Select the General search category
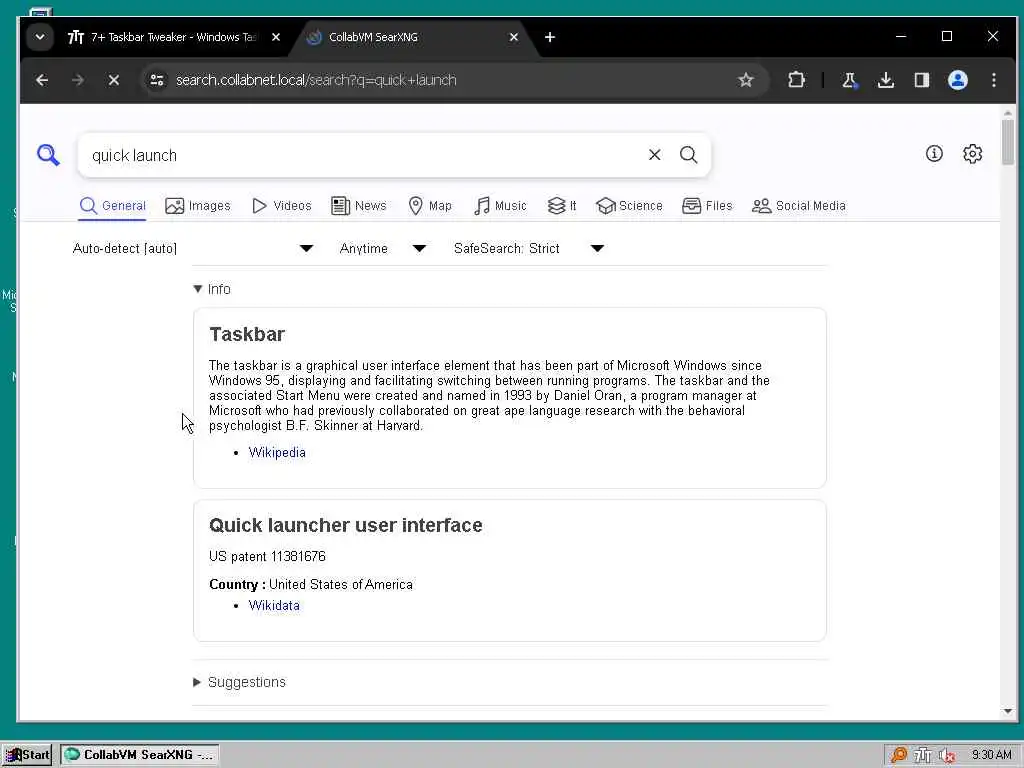The height and width of the screenshot is (768, 1024). [x=112, y=206]
